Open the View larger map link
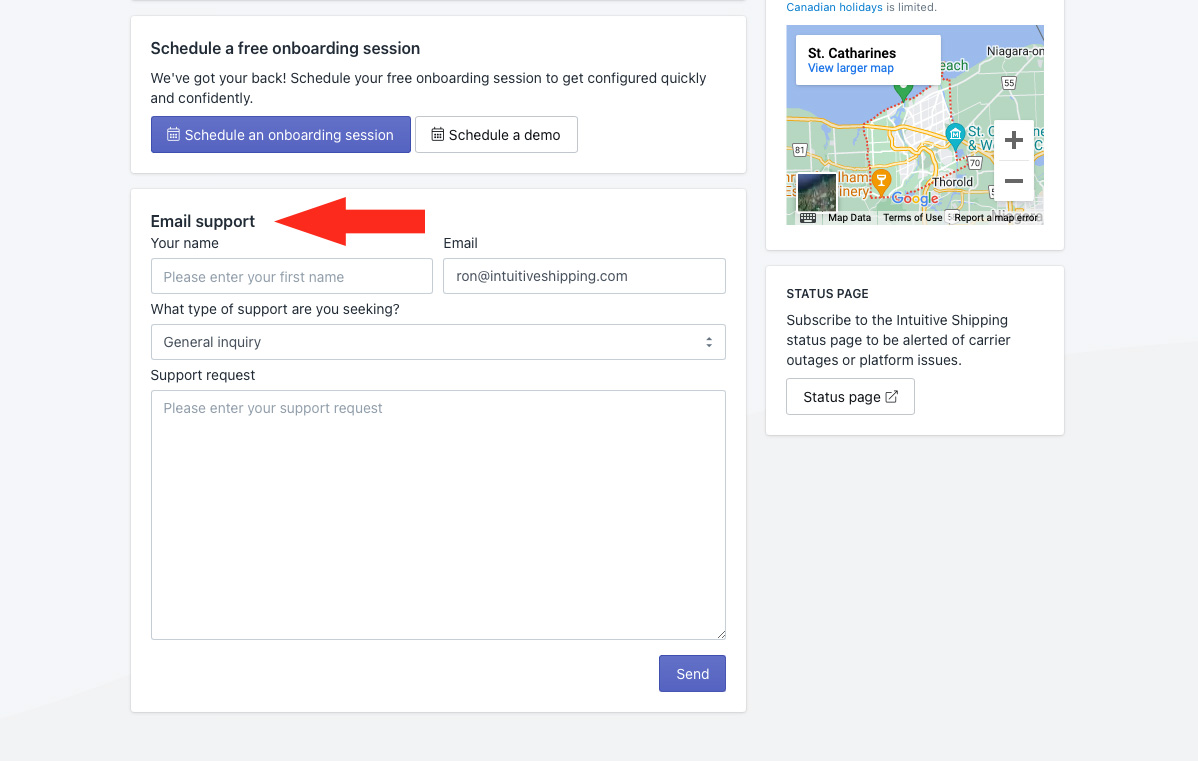The height and width of the screenshot is (761, 1198). [850, 68]
